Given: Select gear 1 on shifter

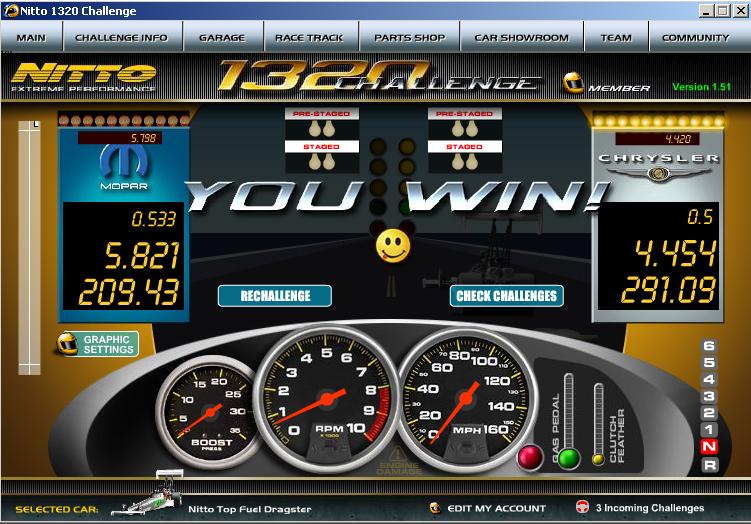Looking at the screenshot, I should click(x=709, y=430).
